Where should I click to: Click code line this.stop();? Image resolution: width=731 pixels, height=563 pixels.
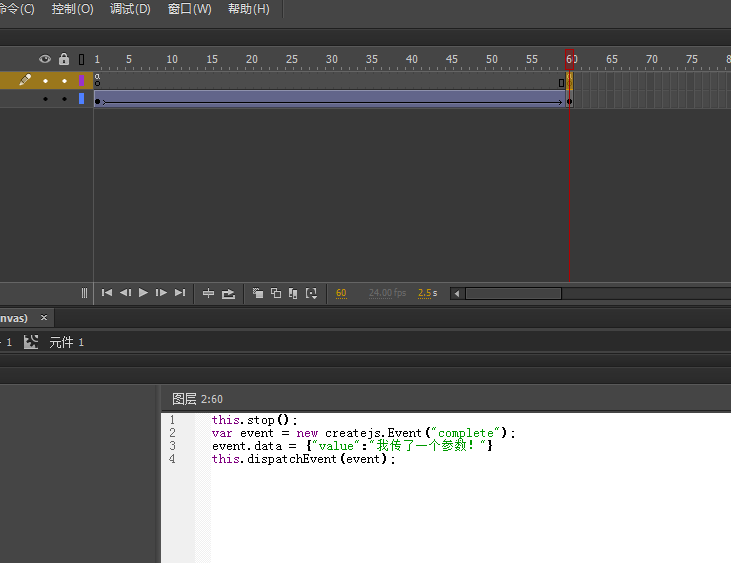point(254,420)
